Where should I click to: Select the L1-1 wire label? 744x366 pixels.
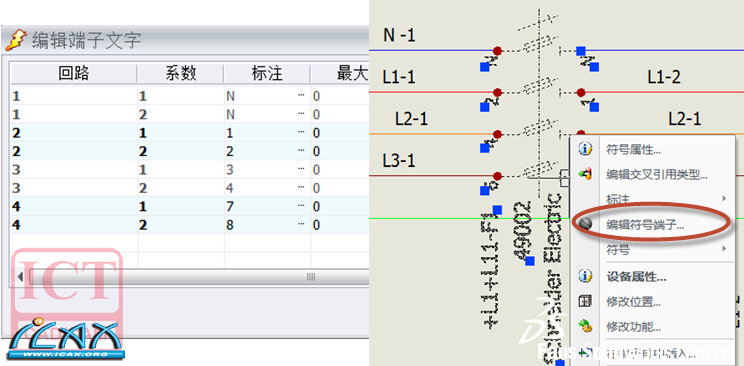pos(399,76)
